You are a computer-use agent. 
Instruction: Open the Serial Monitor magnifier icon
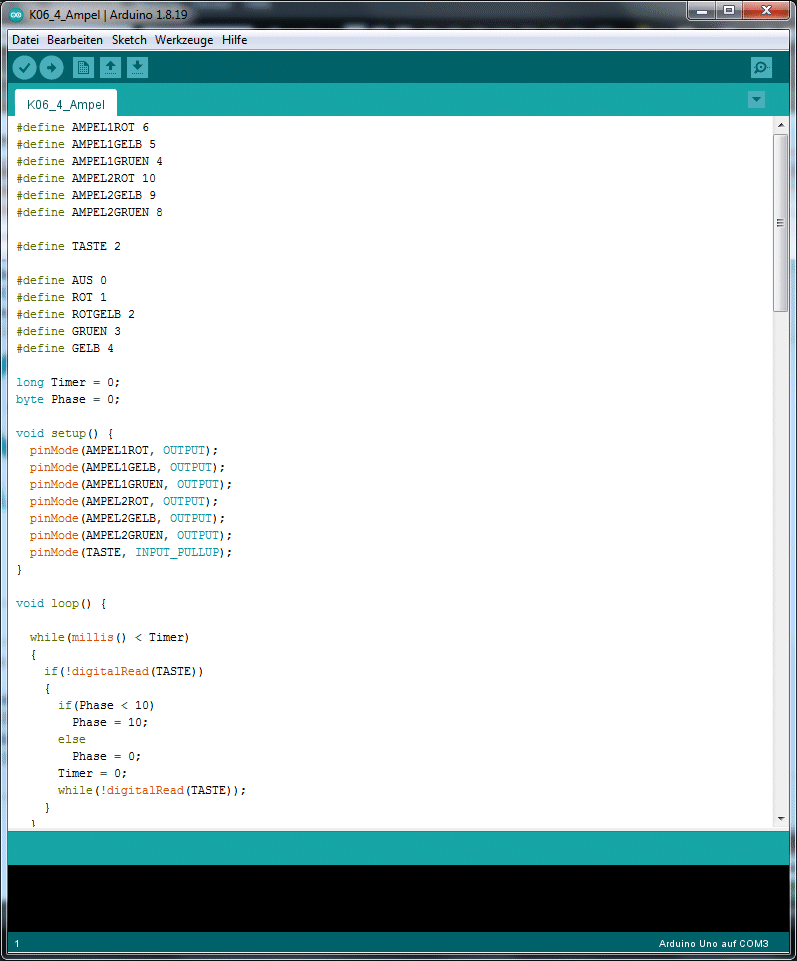761,67
